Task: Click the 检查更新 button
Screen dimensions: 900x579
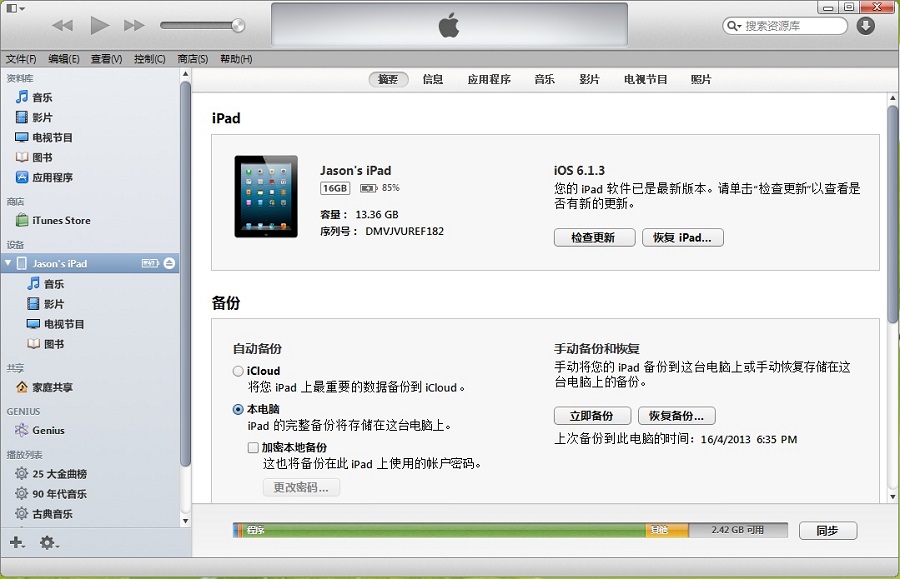Action: [x=594, y=237]
